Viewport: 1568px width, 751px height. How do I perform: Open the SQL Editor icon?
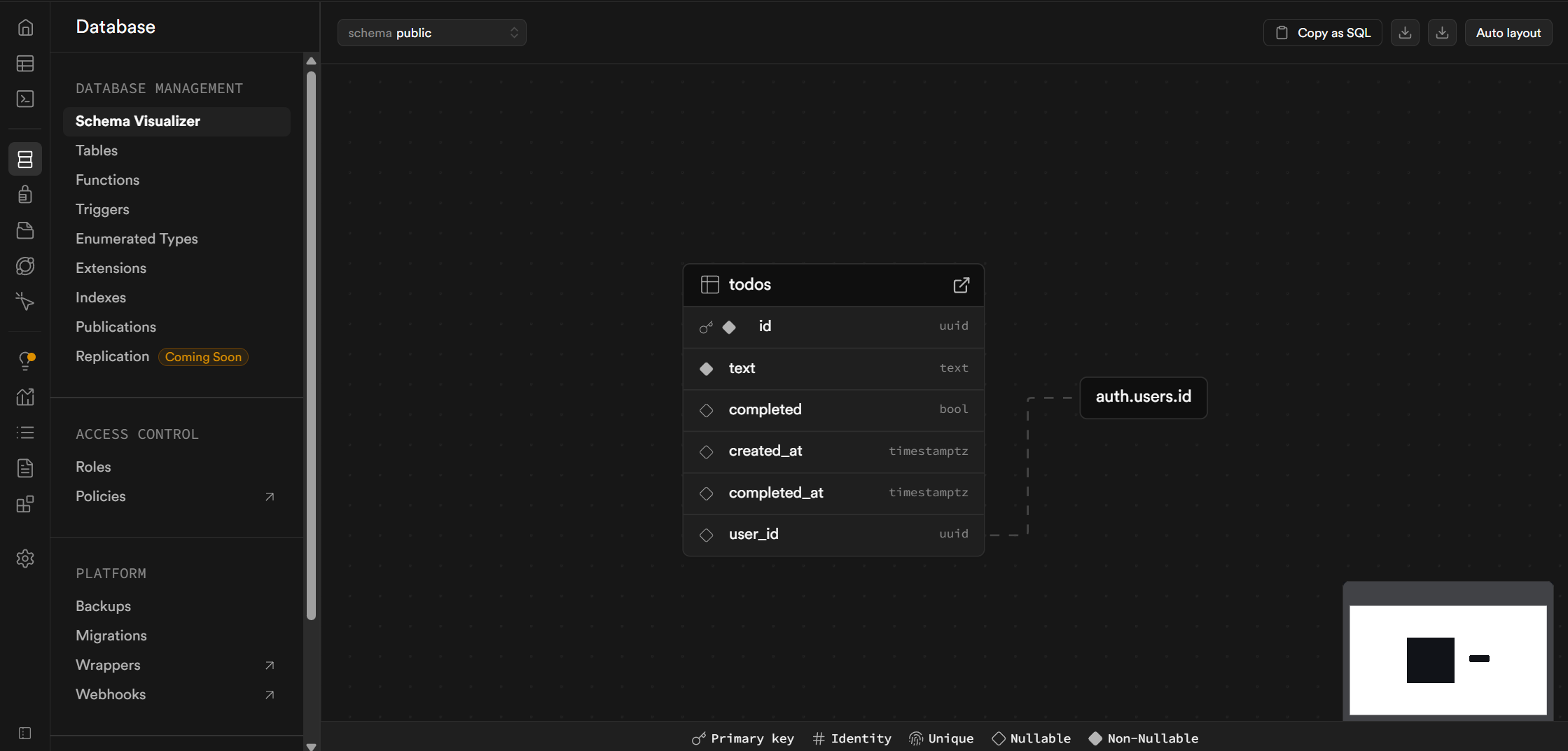[x=25, y=99]
